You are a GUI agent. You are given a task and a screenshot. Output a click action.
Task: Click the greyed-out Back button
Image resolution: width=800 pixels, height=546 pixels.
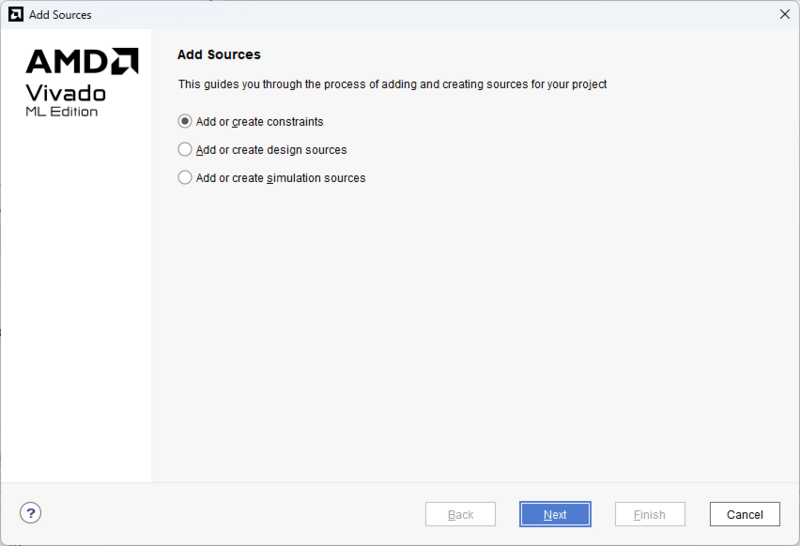pyautogui.click(x=460, y=514)
